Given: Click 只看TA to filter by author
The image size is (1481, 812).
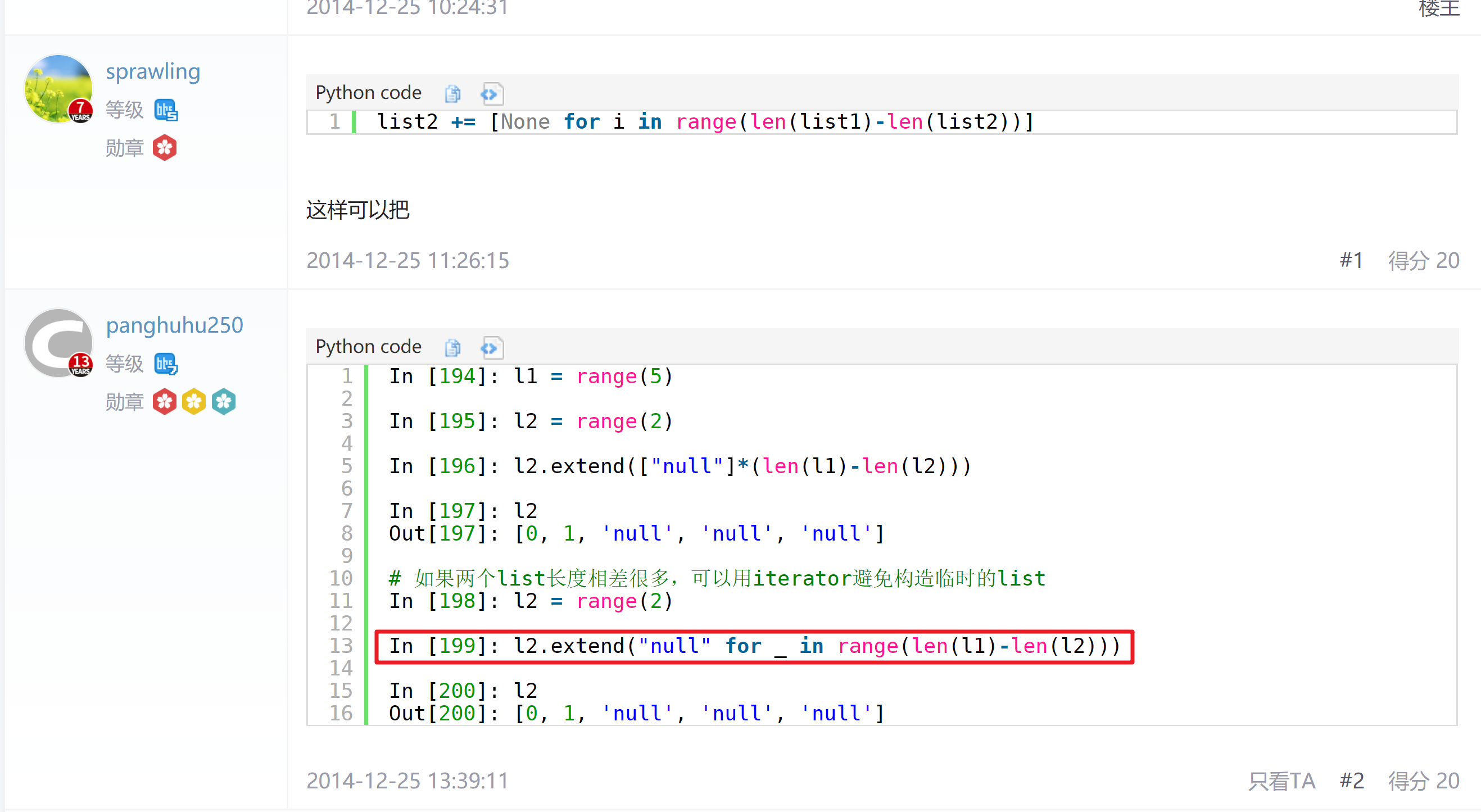Looking at the screenshot, I should tap(1281, 781).
